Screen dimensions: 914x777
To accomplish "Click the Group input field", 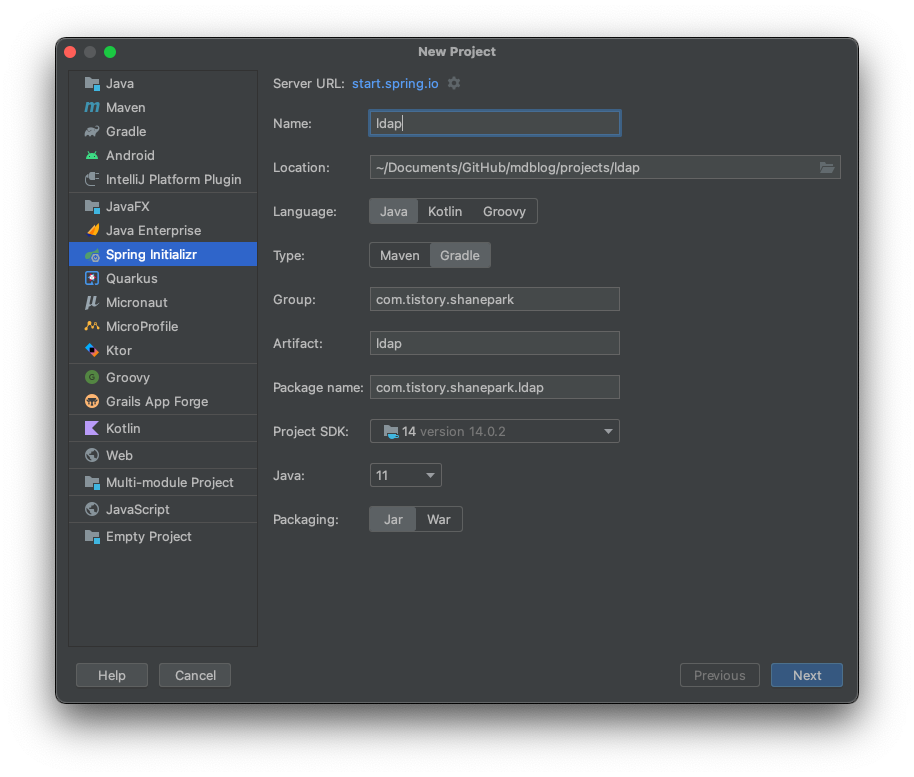I will click(494, 299).
